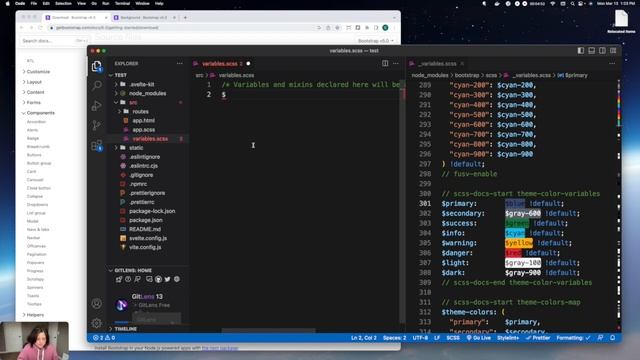This screenshot has width=640, height=360.
Task: Open Terminal menu in menu bar
Action: coord(122,3)
